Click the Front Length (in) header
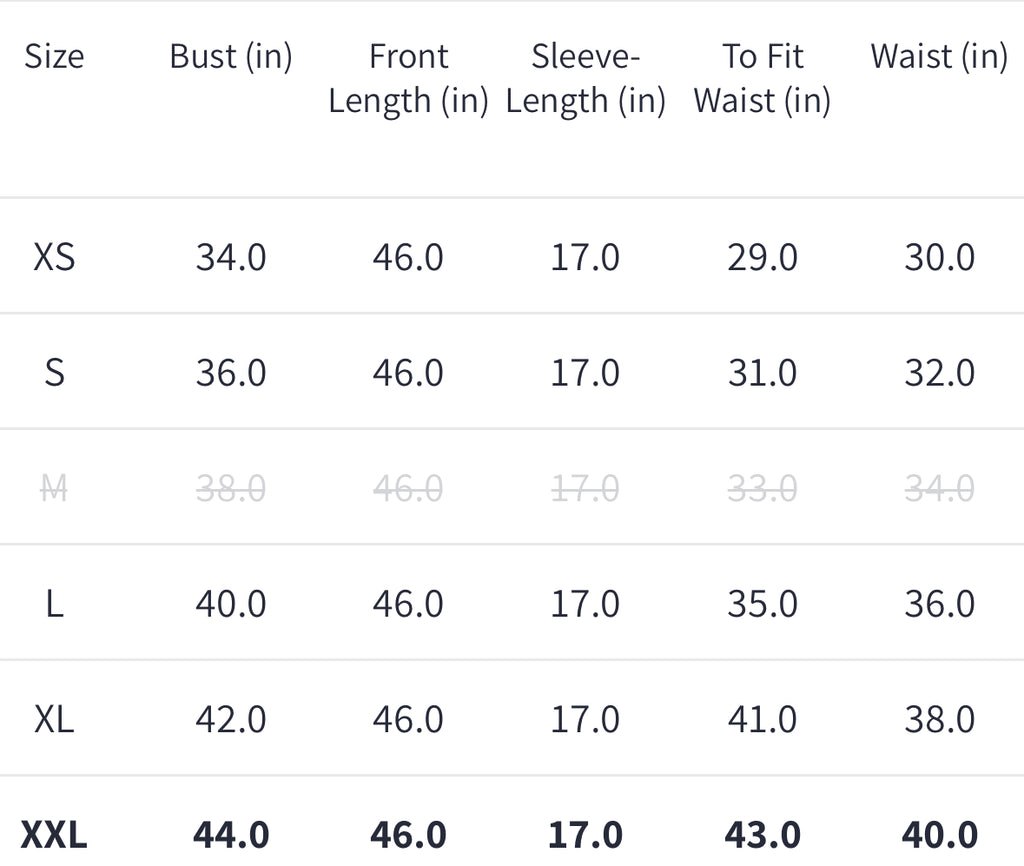Screen dimensions: 1024x866 408,78
